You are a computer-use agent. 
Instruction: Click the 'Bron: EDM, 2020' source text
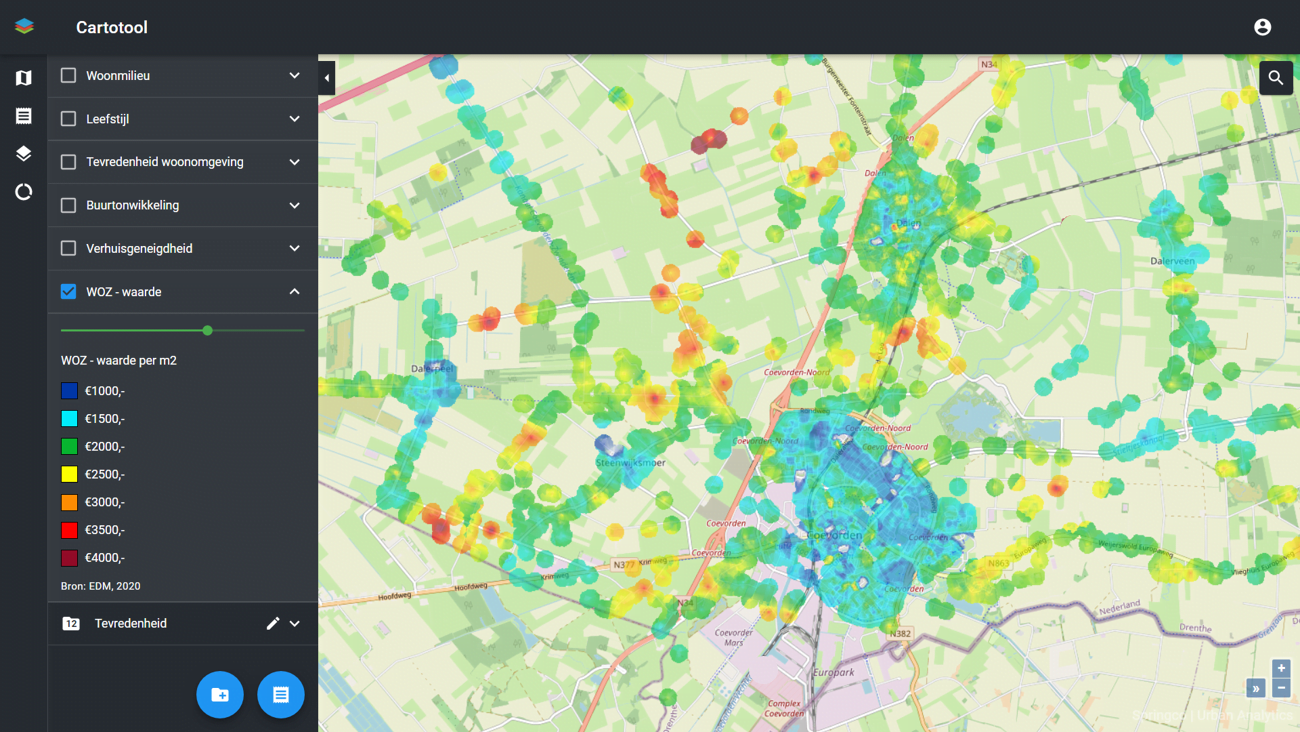pos(101,586)
